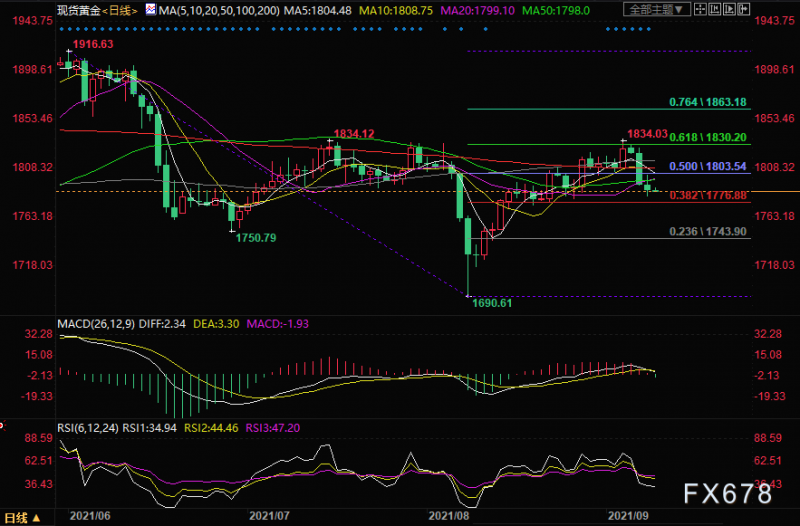The height and width of the screenshot is (526, 800).
Task: Click the 0.764 \ 1863.18 Fibonacci label
Action: point(708,102)
